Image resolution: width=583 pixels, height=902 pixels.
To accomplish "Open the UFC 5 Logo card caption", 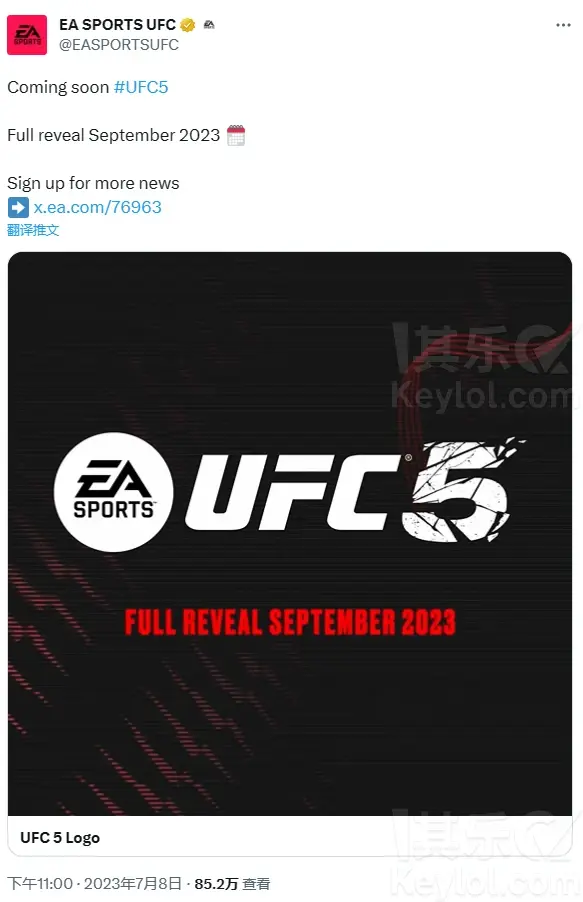I will click(x=60, y=838).
